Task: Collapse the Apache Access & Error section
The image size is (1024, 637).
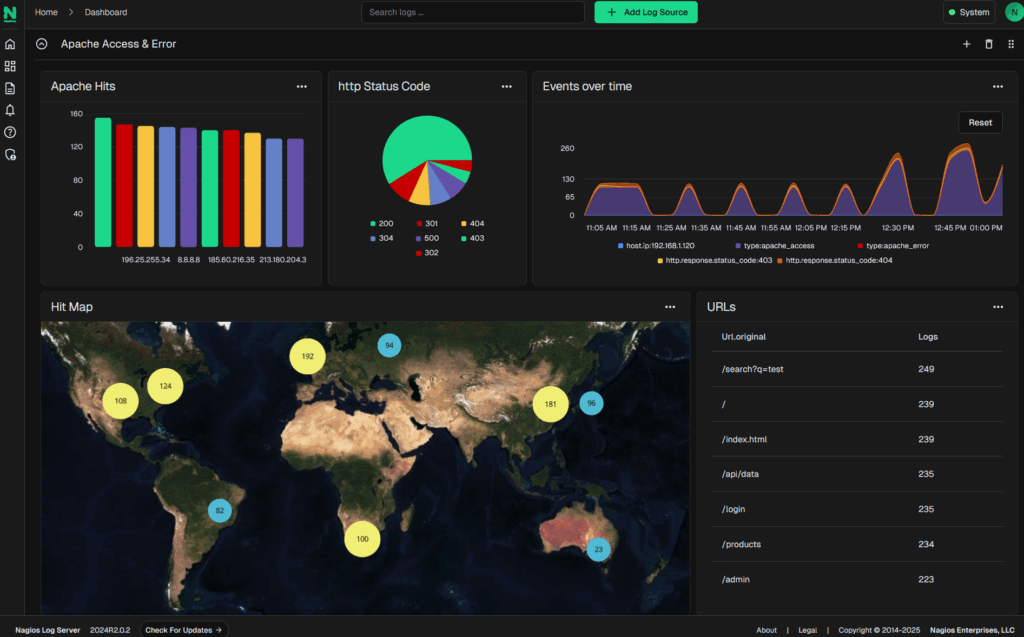Action: [x=41, y=44]
